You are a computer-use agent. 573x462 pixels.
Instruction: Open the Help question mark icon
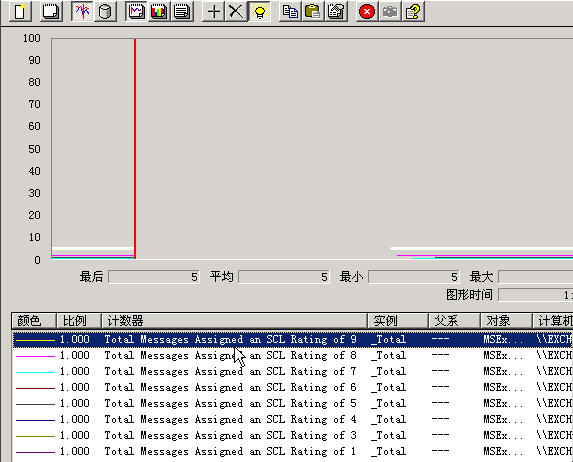coord(413,11)
